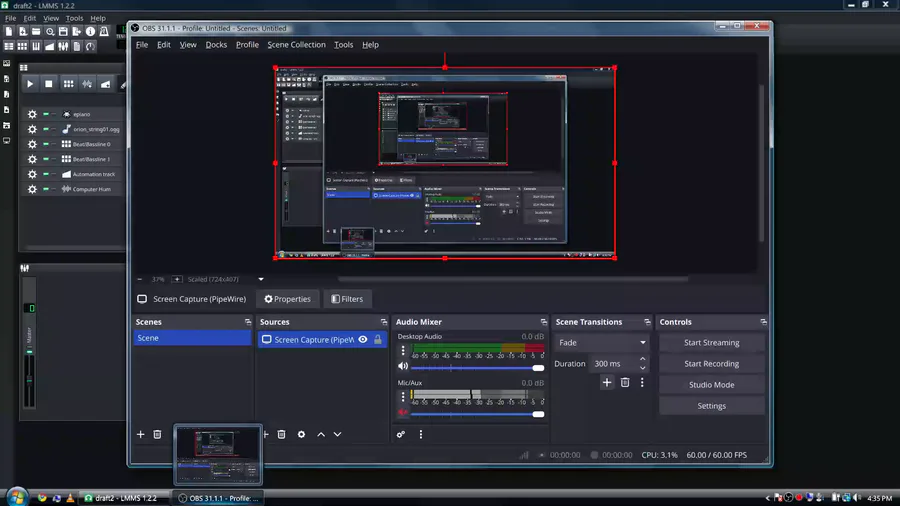Open OBS Tools menu
This screenshot has width=900, height=506.
(343, 45)
